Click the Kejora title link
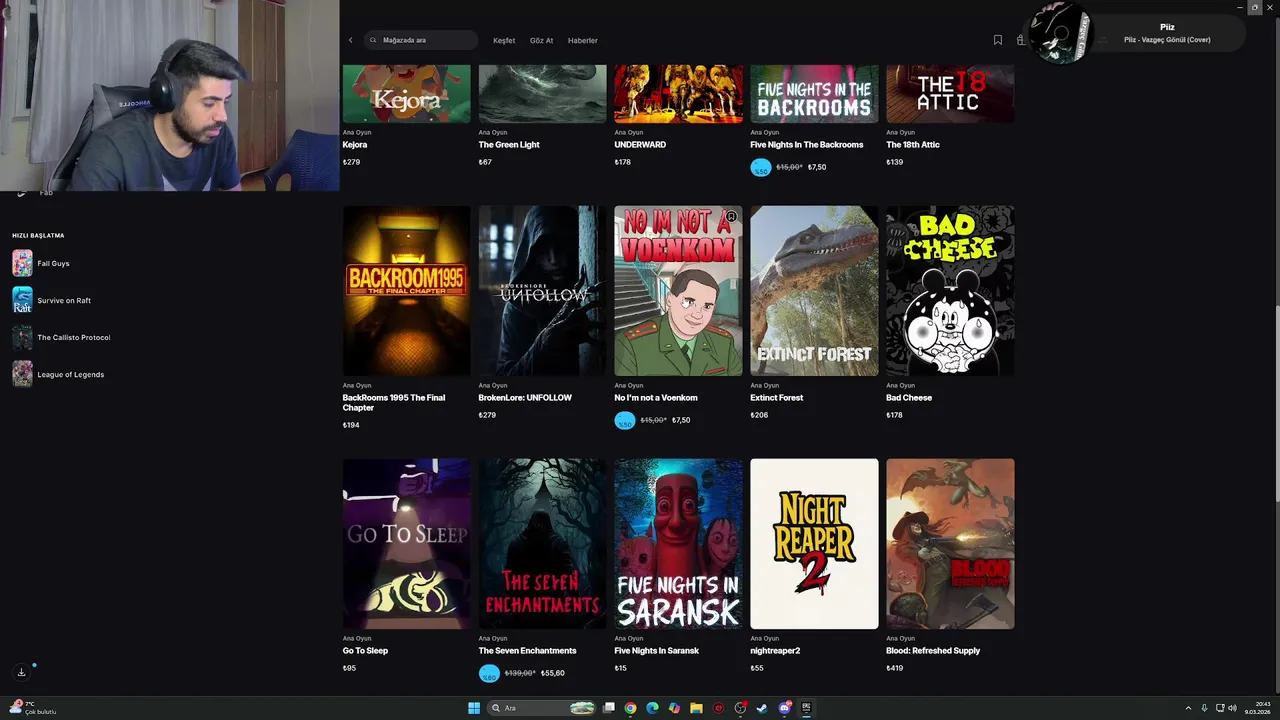This screenshot has height=720, width=1280. pyautogui.click(x=355, y=145)
